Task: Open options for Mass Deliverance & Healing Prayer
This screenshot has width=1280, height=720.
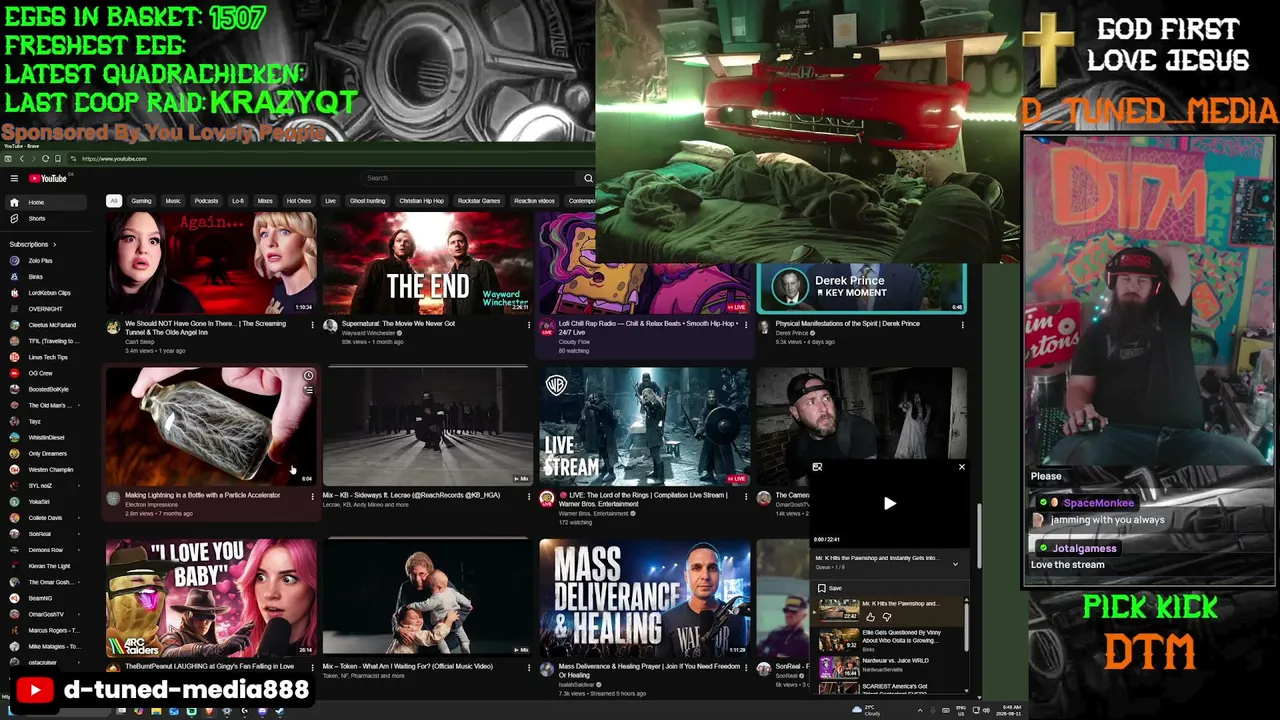Action: click(745, 668)
